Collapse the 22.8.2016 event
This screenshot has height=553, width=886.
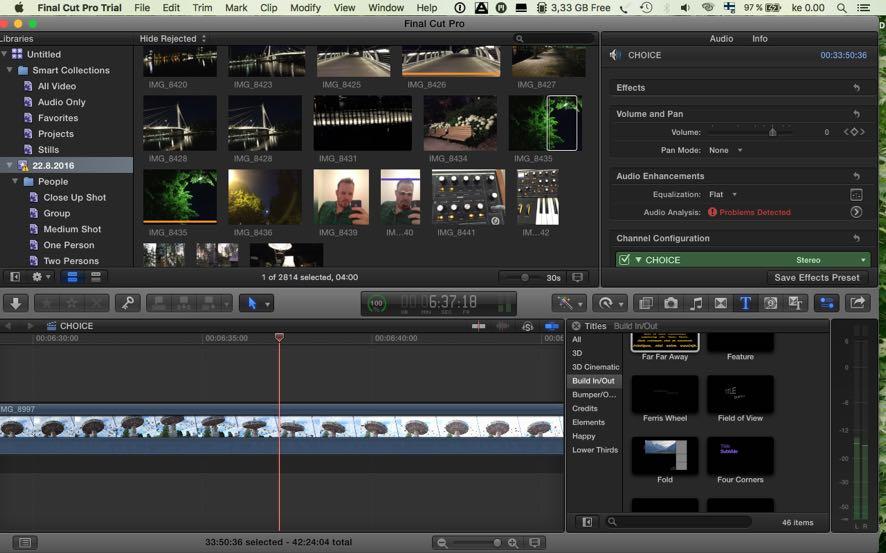pos(10,166)
